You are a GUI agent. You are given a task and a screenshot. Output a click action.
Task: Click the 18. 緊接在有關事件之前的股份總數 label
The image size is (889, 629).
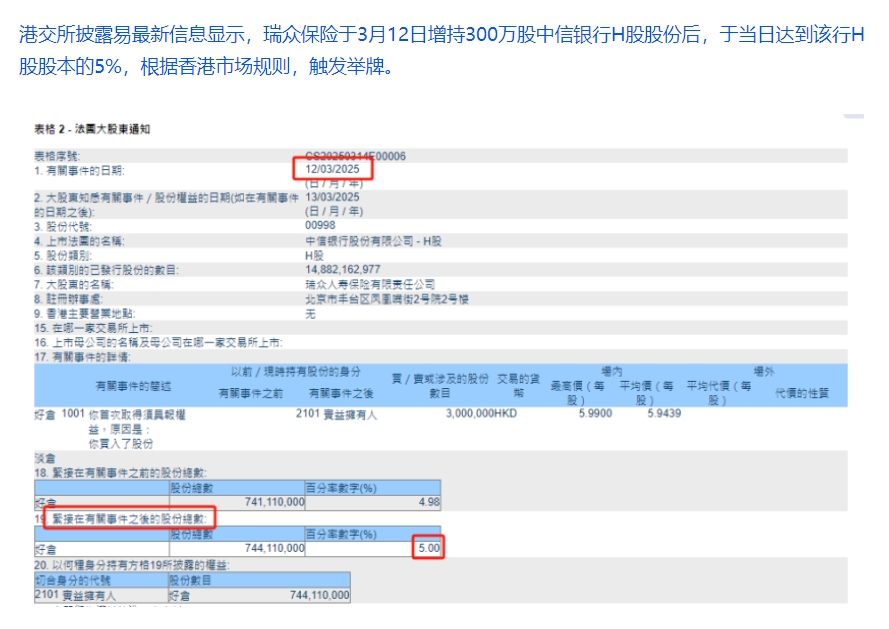point(120,473)
